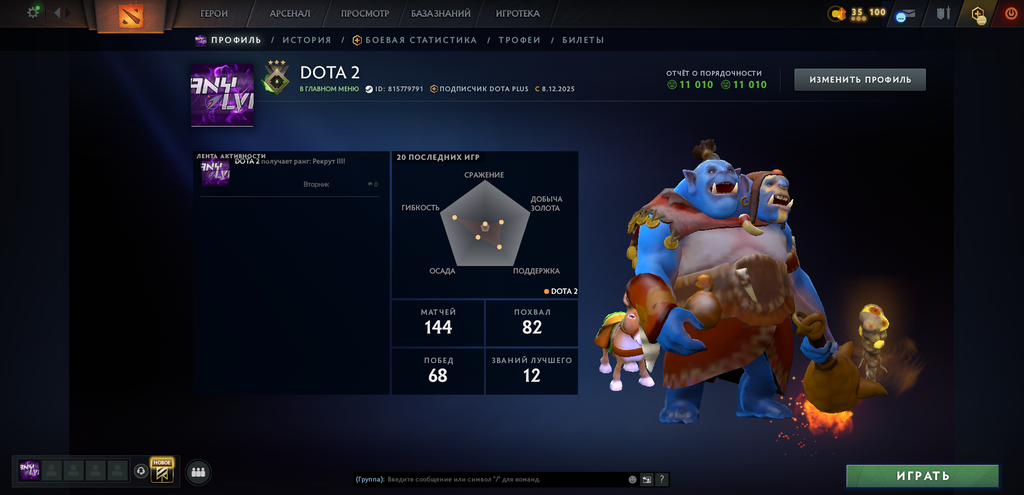
Task: Click the green ИГРАТЬ button
Action: [922, 476]
